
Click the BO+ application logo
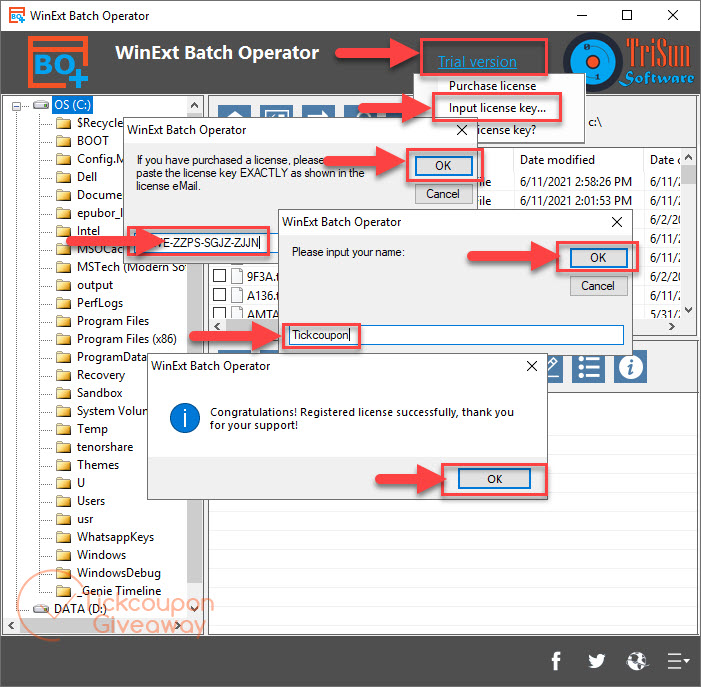[x=58, y=62]
